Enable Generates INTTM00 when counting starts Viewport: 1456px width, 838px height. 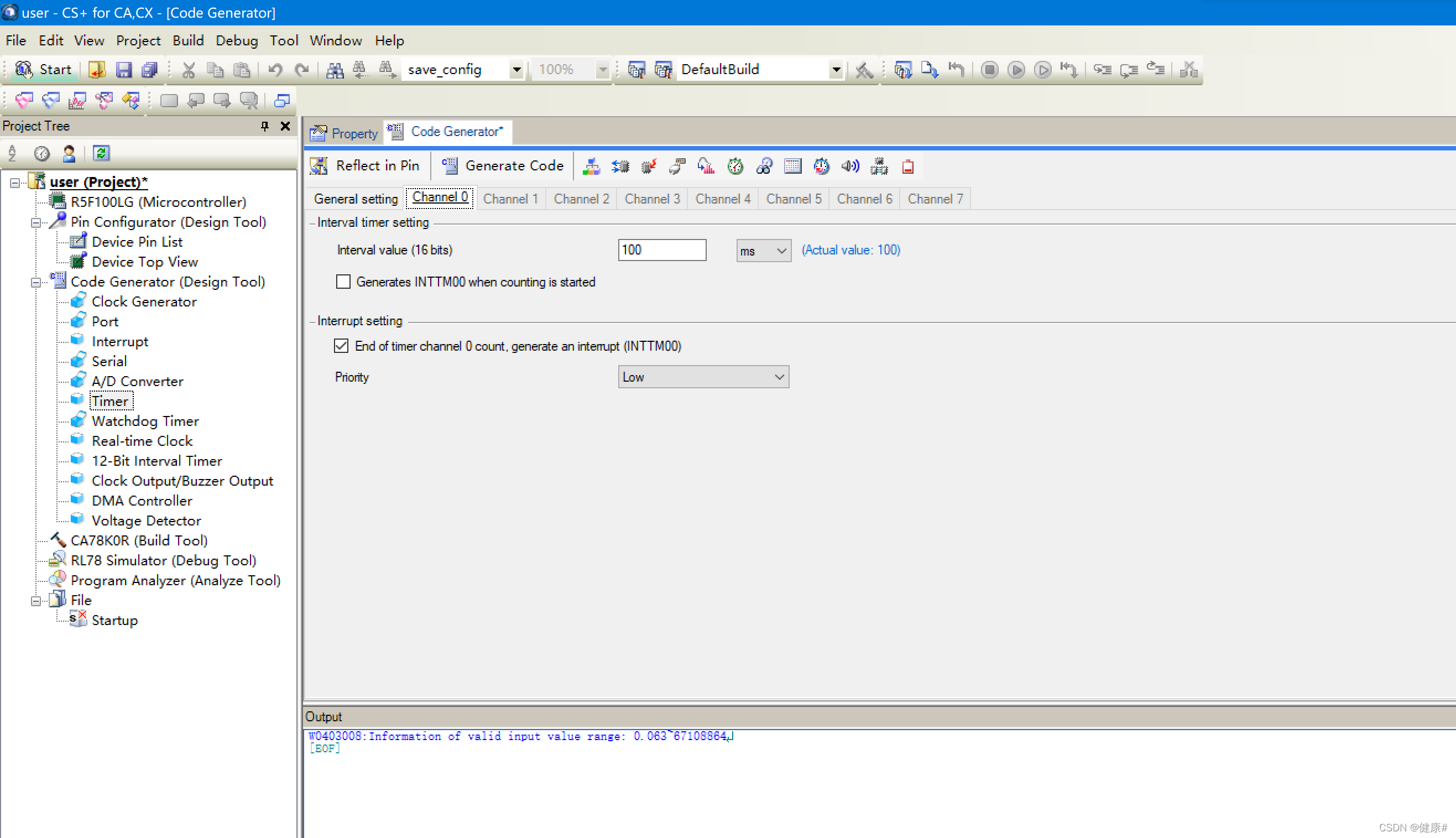pyautogui.click(x=343, y=282)
